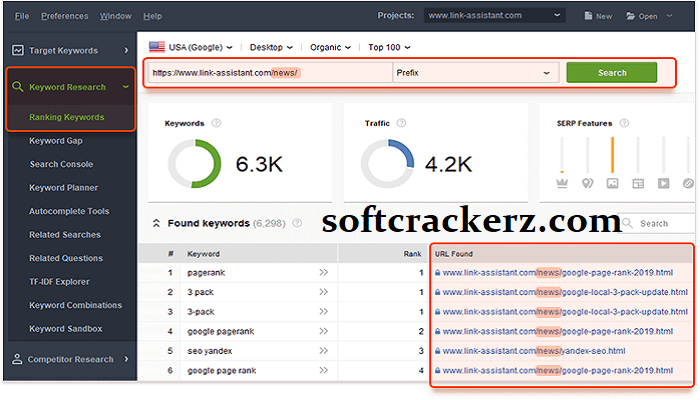Sort by the URL Found column header

(x=454, y=254)
